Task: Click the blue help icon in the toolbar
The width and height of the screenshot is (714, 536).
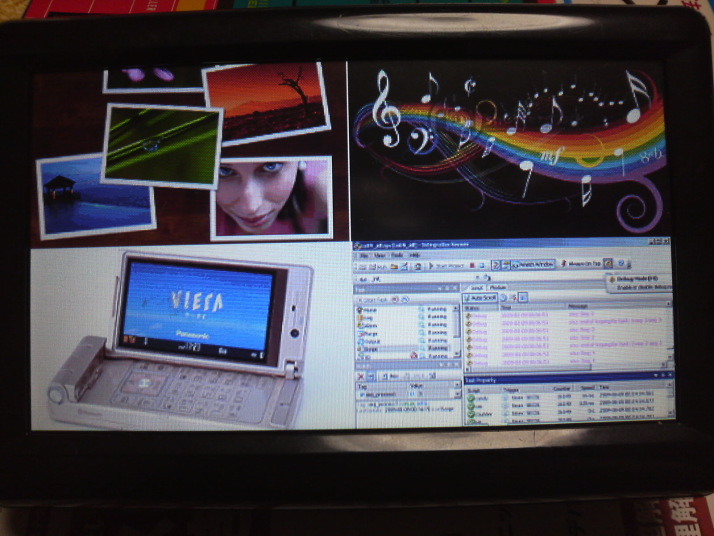Action: [x=621, y=263]
